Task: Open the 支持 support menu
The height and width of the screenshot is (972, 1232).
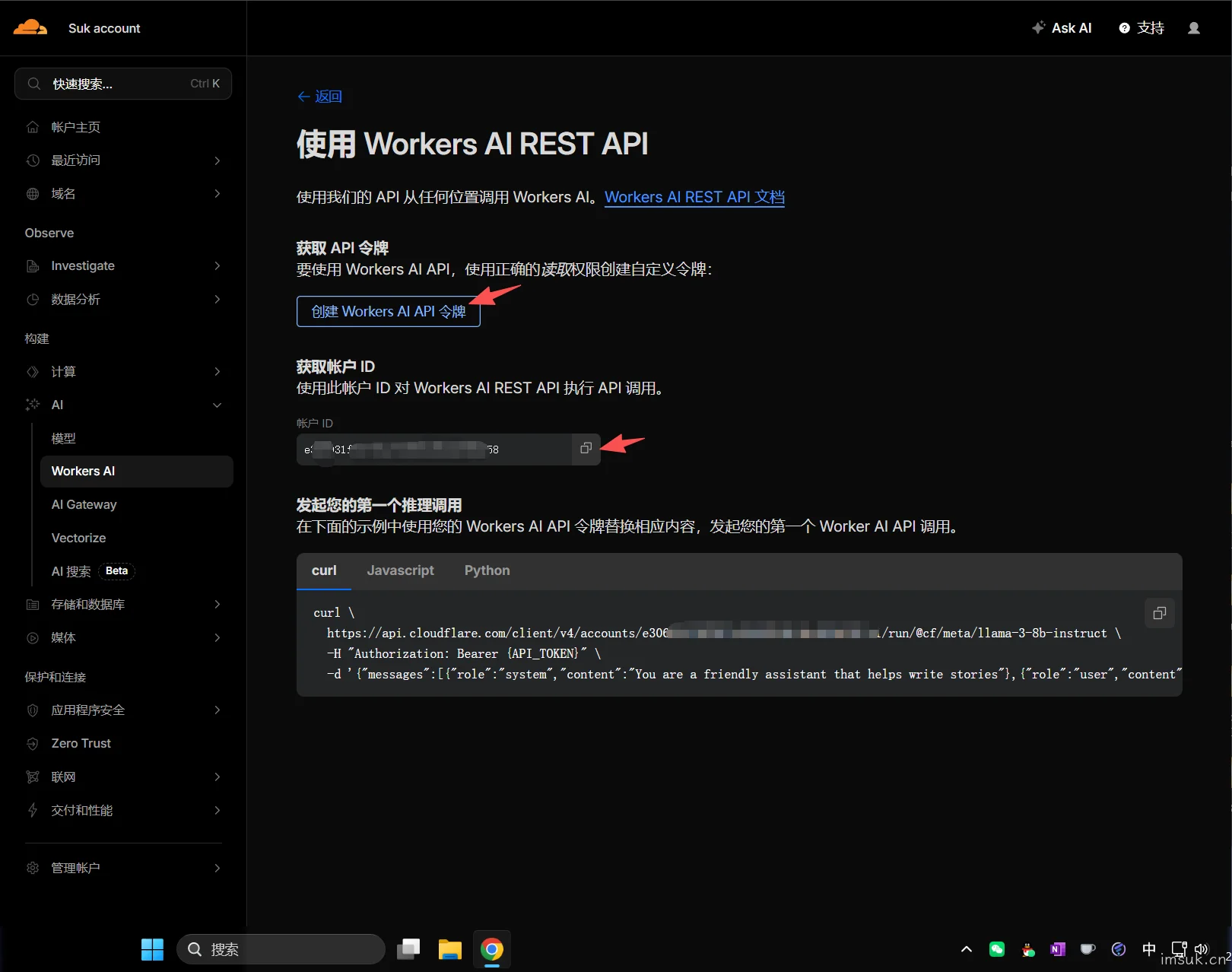Action: pyautogui.click(x=1142, y=28)
